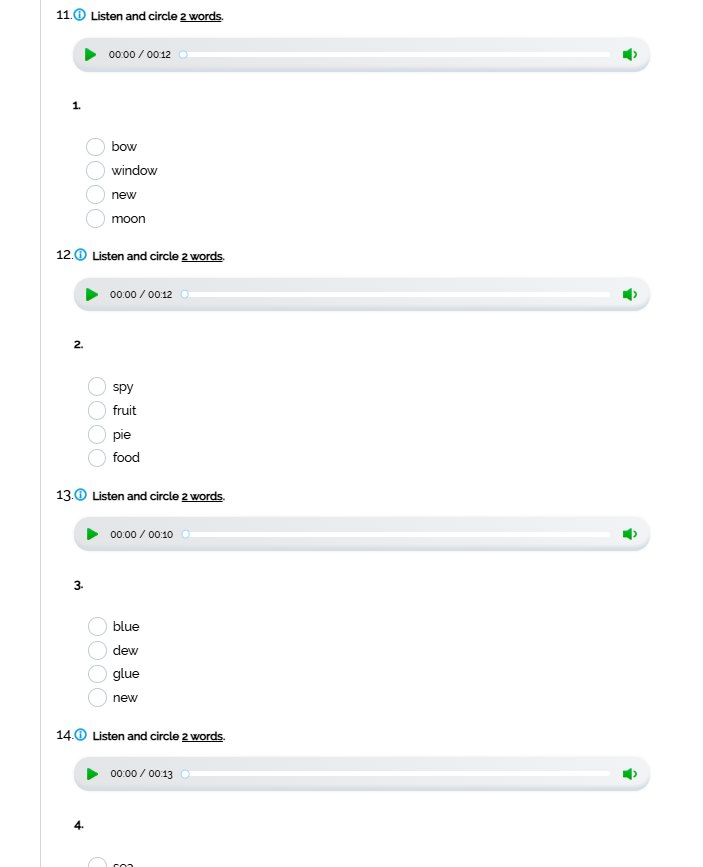Mute volume on question 12 audio
This screenshot has height=867, width=703.
[x=629, y=295]
